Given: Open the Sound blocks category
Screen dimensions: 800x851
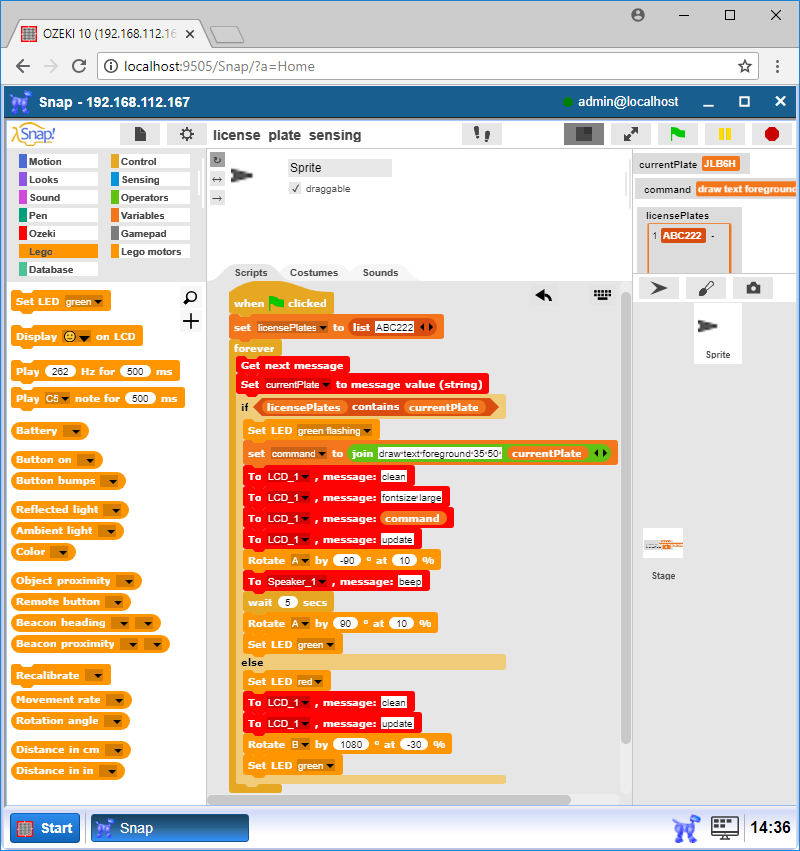Looking at the screenshot, I should (58, 197).
